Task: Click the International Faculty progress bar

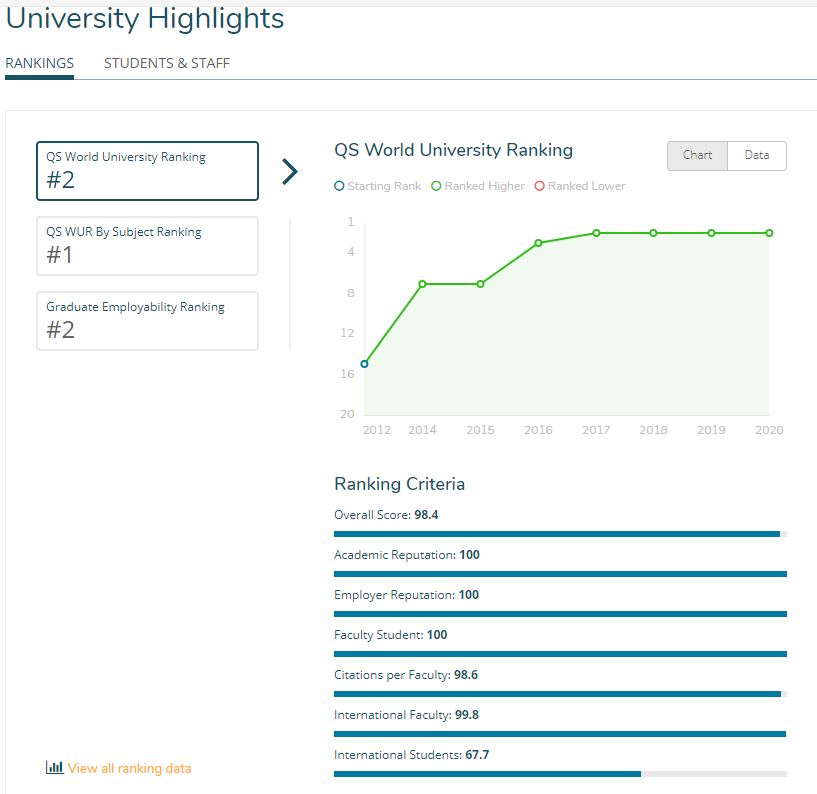Action: [x=560, y=734]
